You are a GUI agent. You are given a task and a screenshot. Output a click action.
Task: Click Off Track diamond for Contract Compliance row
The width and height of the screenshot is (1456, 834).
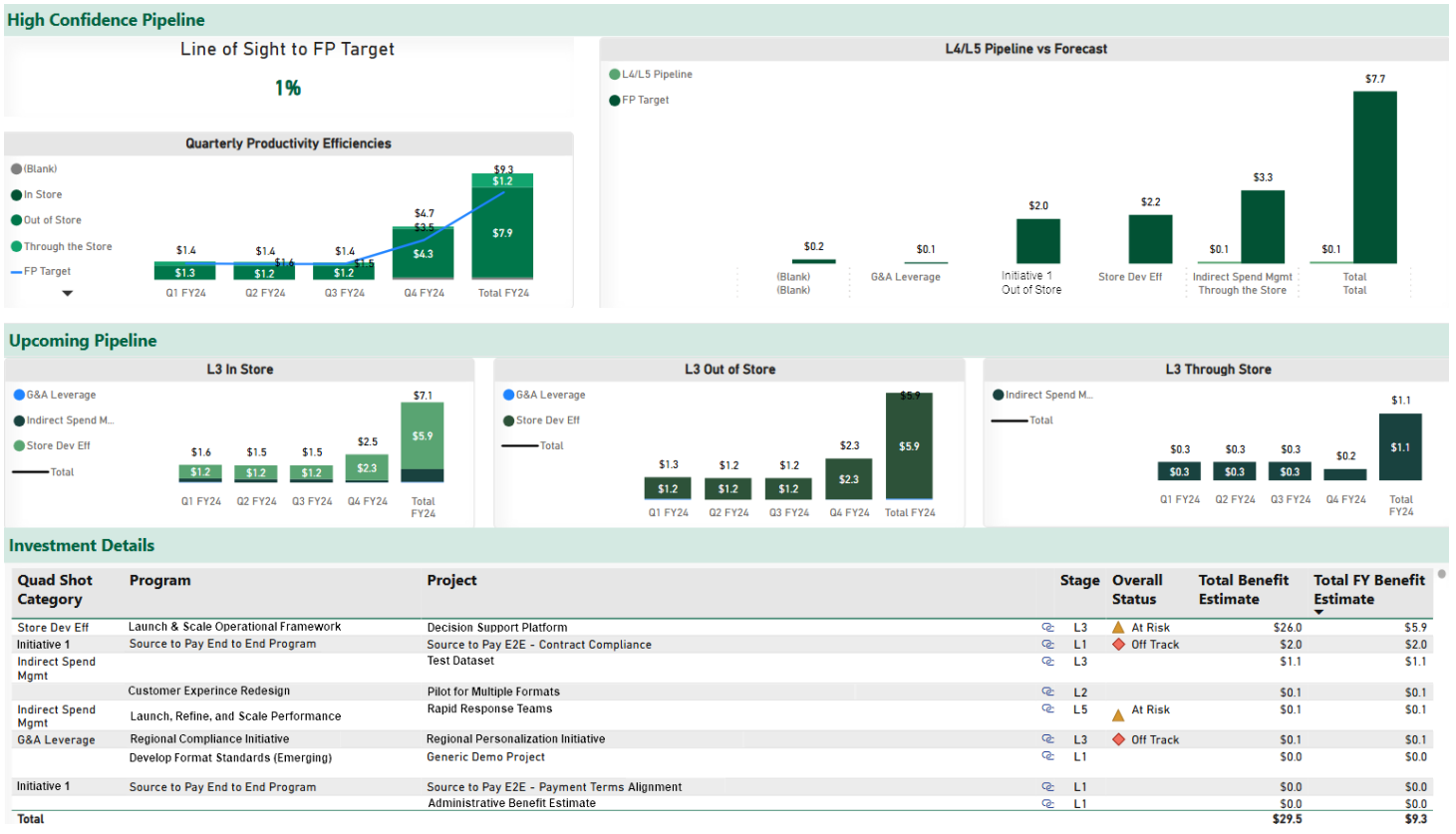coord(1118,645)
